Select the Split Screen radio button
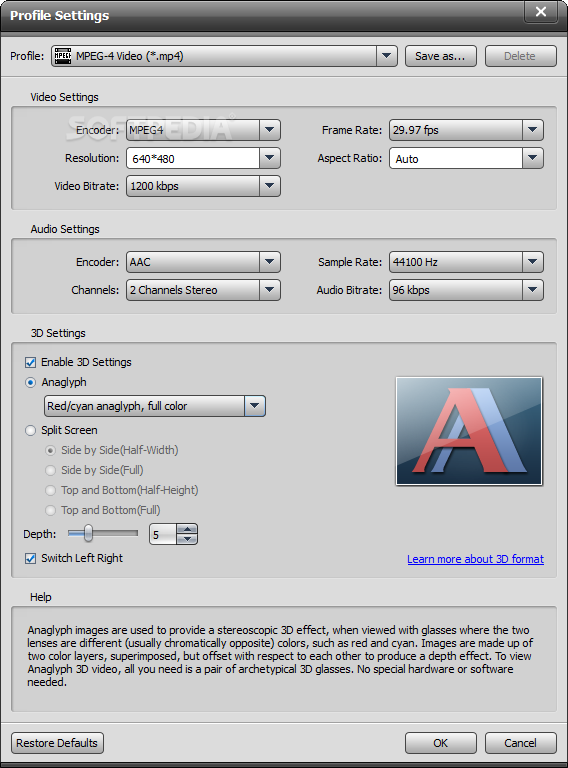 point(30,431)
